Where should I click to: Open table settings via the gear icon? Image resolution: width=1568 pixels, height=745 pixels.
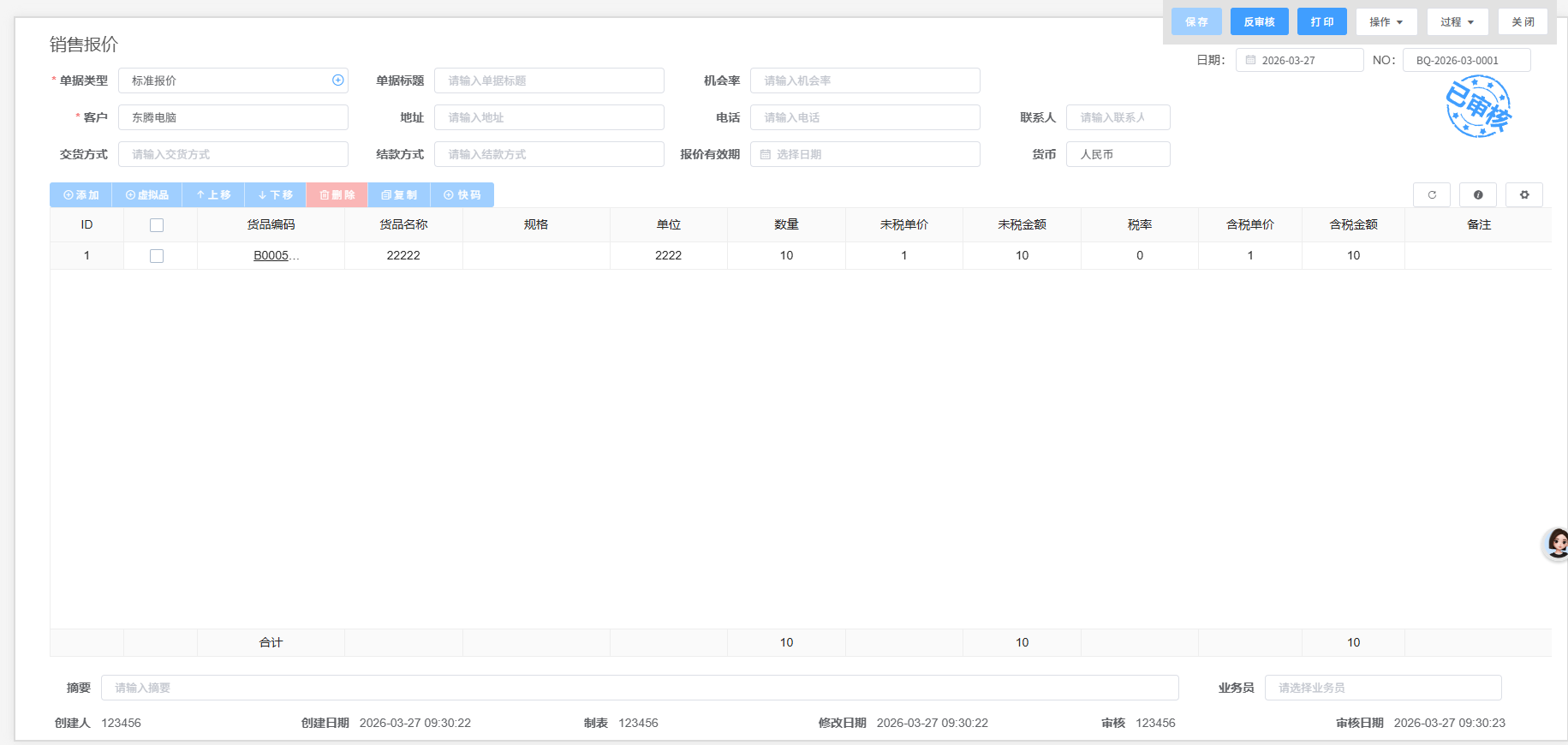coord(1523,195)
